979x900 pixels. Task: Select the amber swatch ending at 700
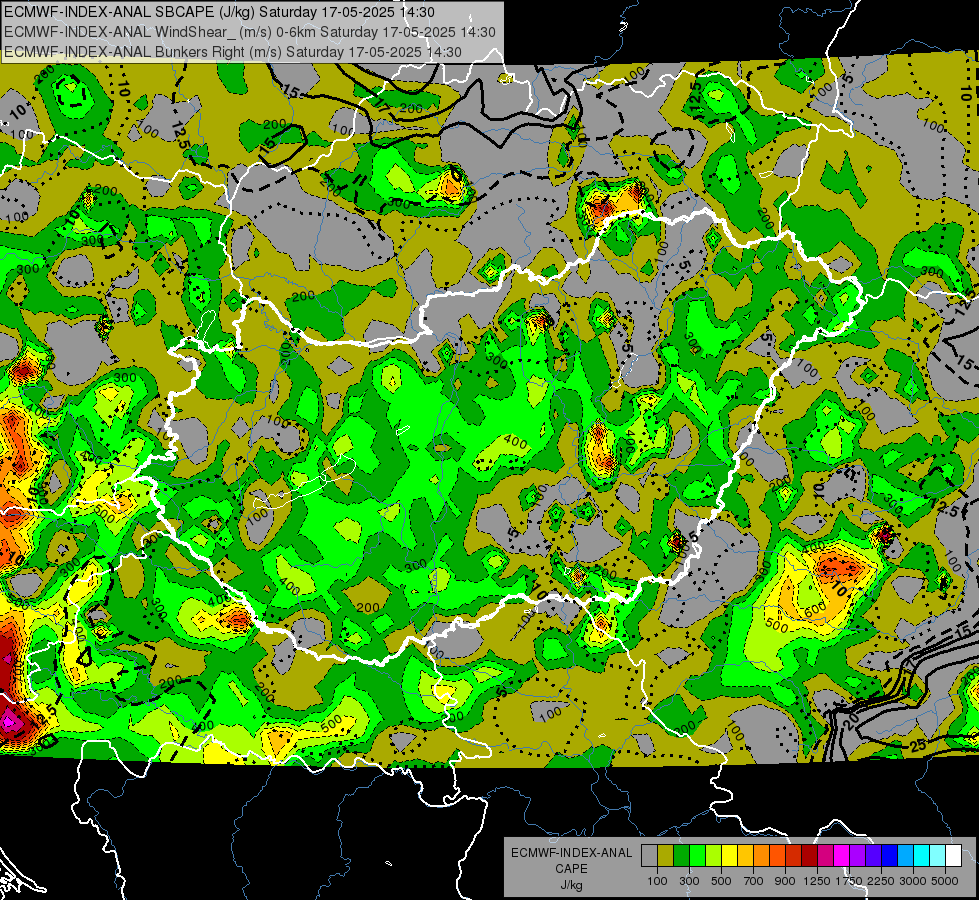coord(745,855)
